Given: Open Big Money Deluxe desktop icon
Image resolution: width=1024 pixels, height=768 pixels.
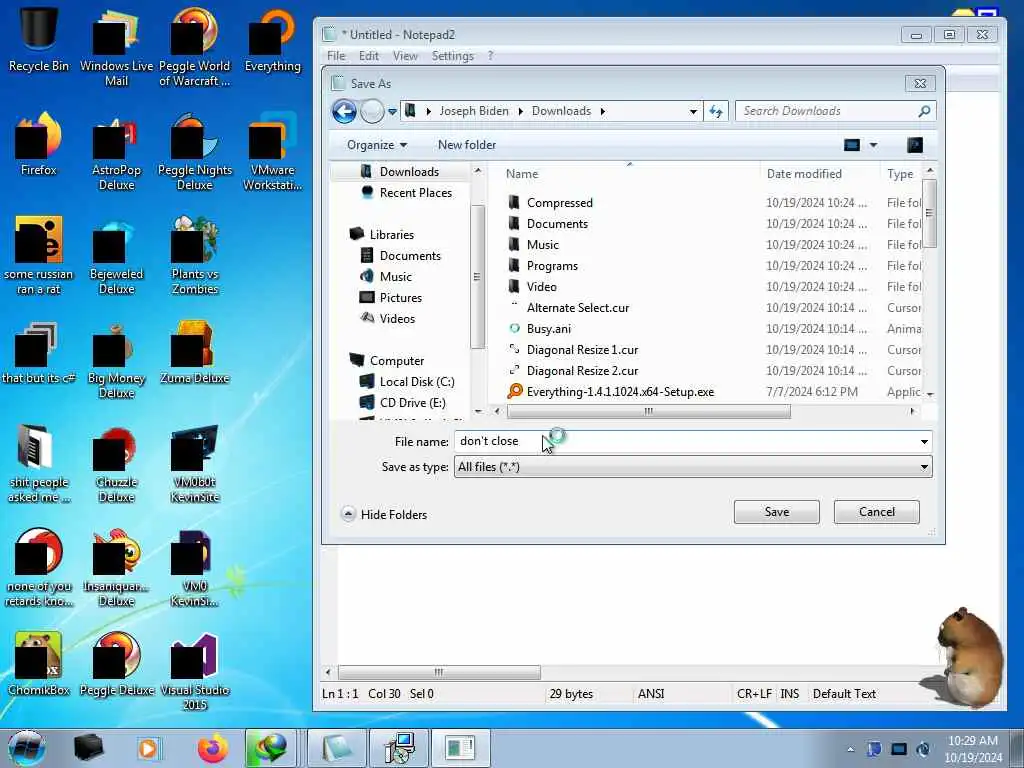Looking at the screenshot, I should coord(116,359).
